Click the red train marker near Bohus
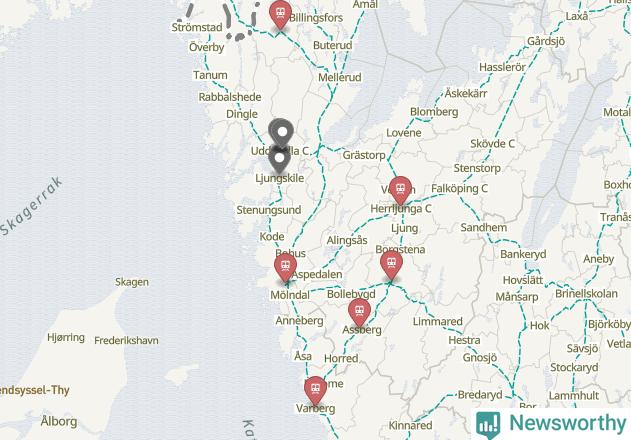Screen dimensions: 631x440 285,268
